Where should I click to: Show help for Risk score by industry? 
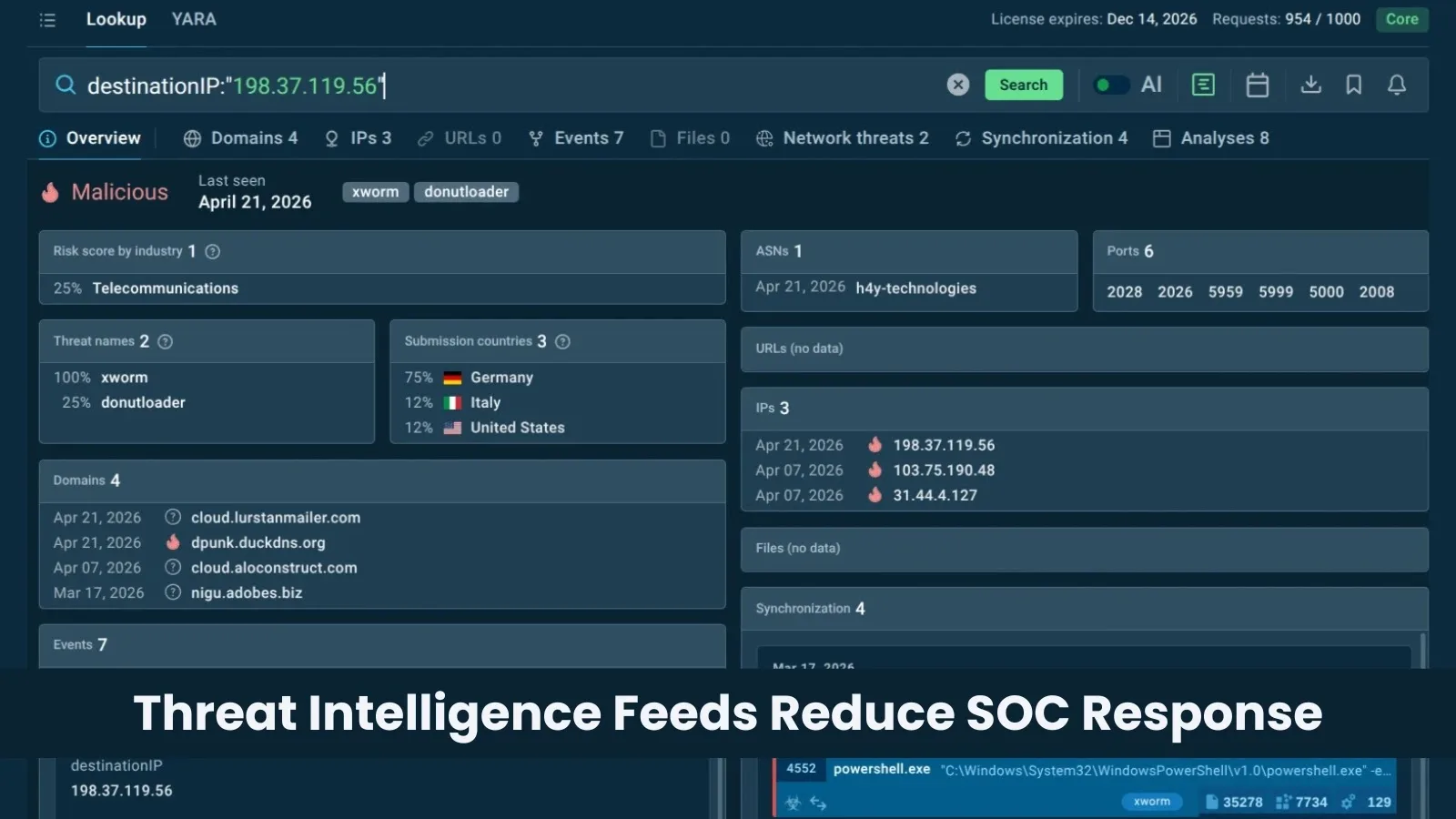coord(212,251)
